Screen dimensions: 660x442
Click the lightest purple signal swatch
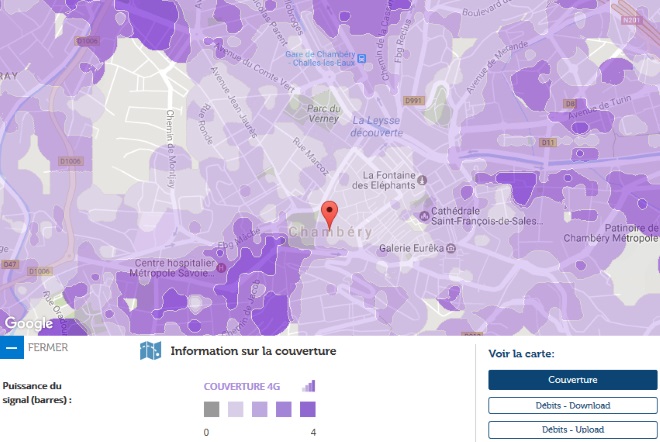[x=236, y=409]
